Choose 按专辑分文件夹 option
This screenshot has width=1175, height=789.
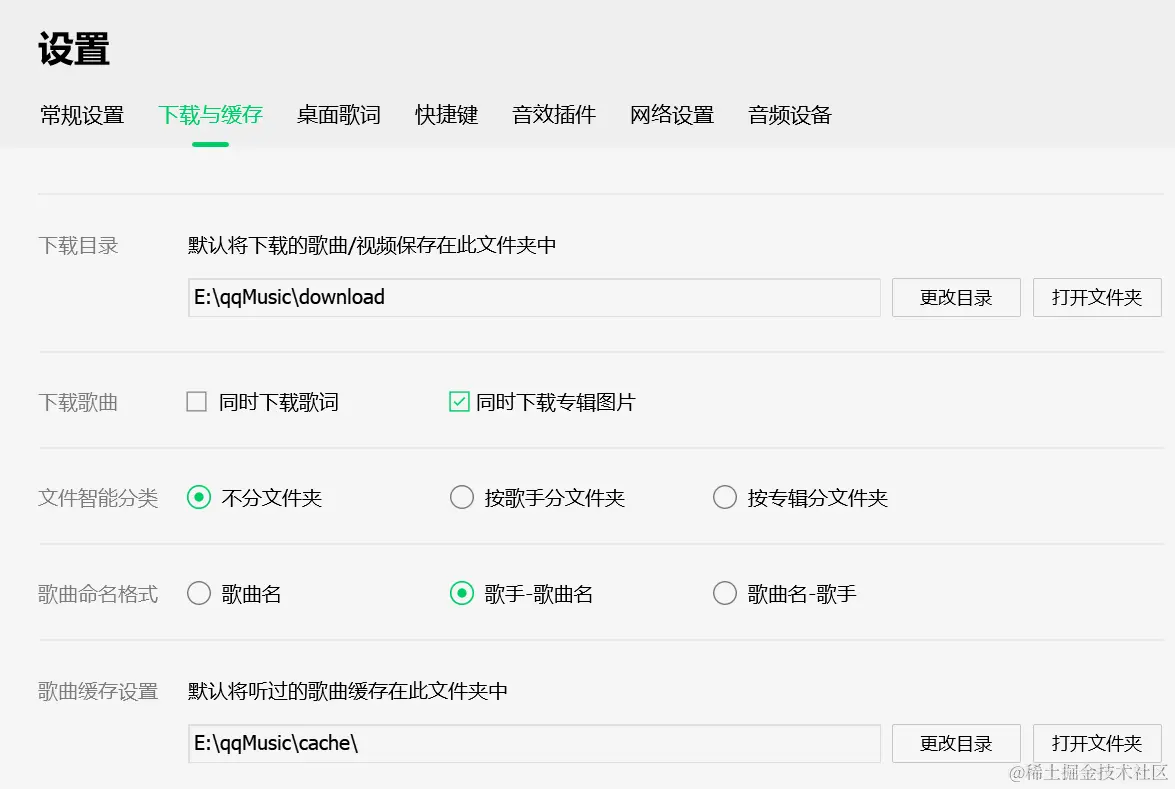pos(725,497)
